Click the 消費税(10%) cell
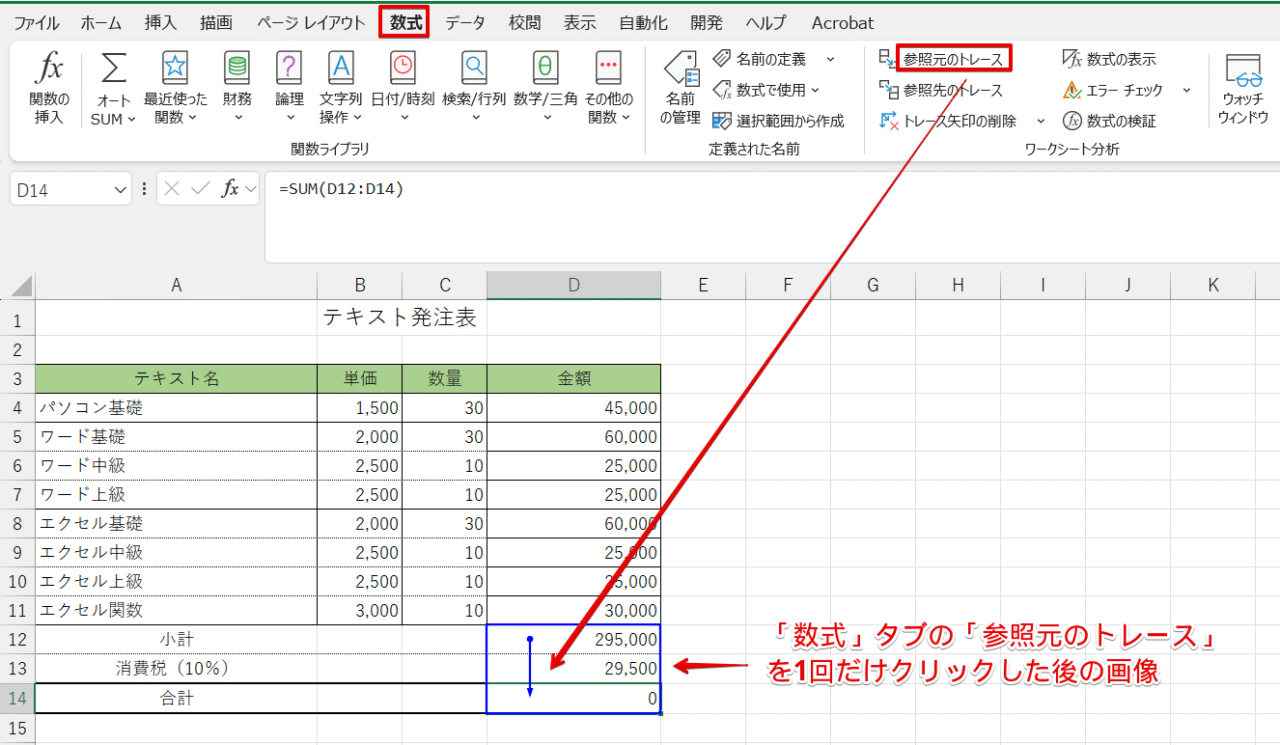The height and width of the screenshot is (745, 1280). (176, 669)
